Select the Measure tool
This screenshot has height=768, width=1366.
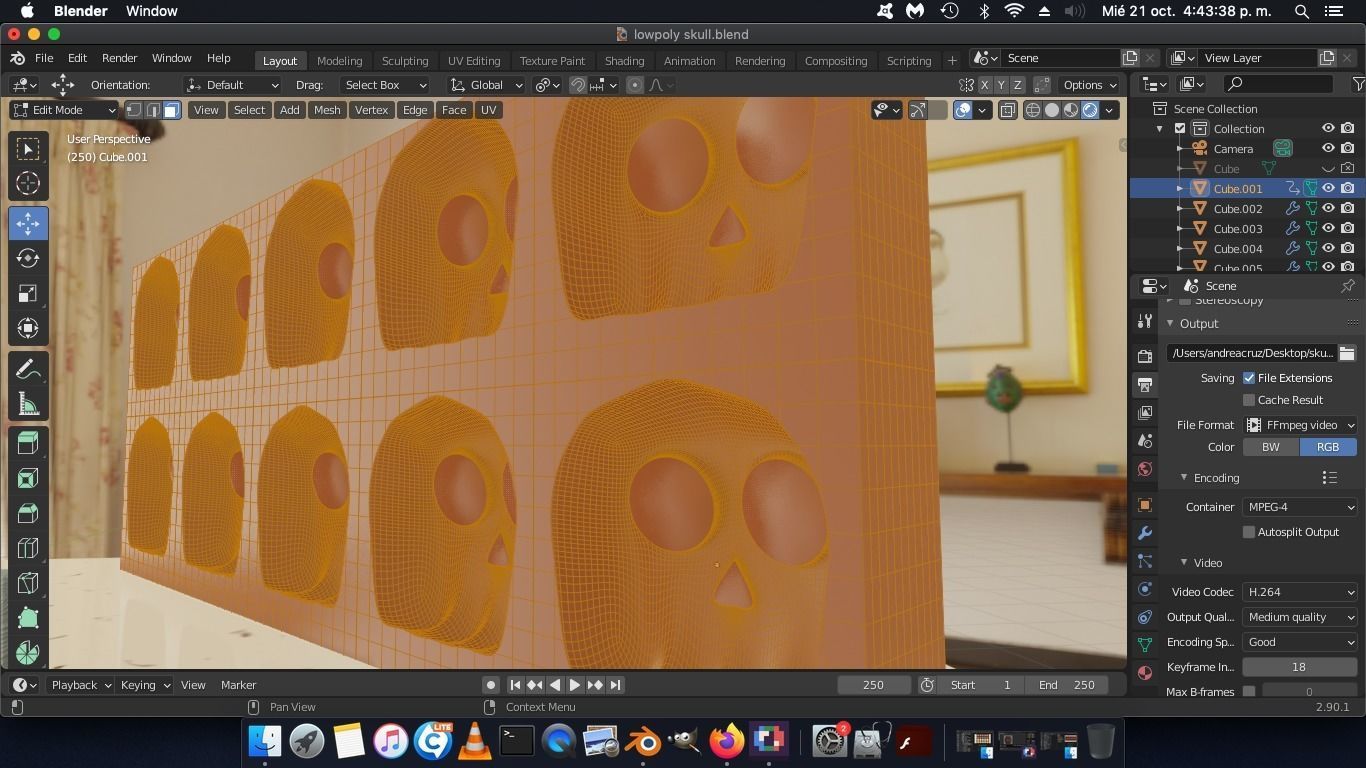[x=28, y=404]
